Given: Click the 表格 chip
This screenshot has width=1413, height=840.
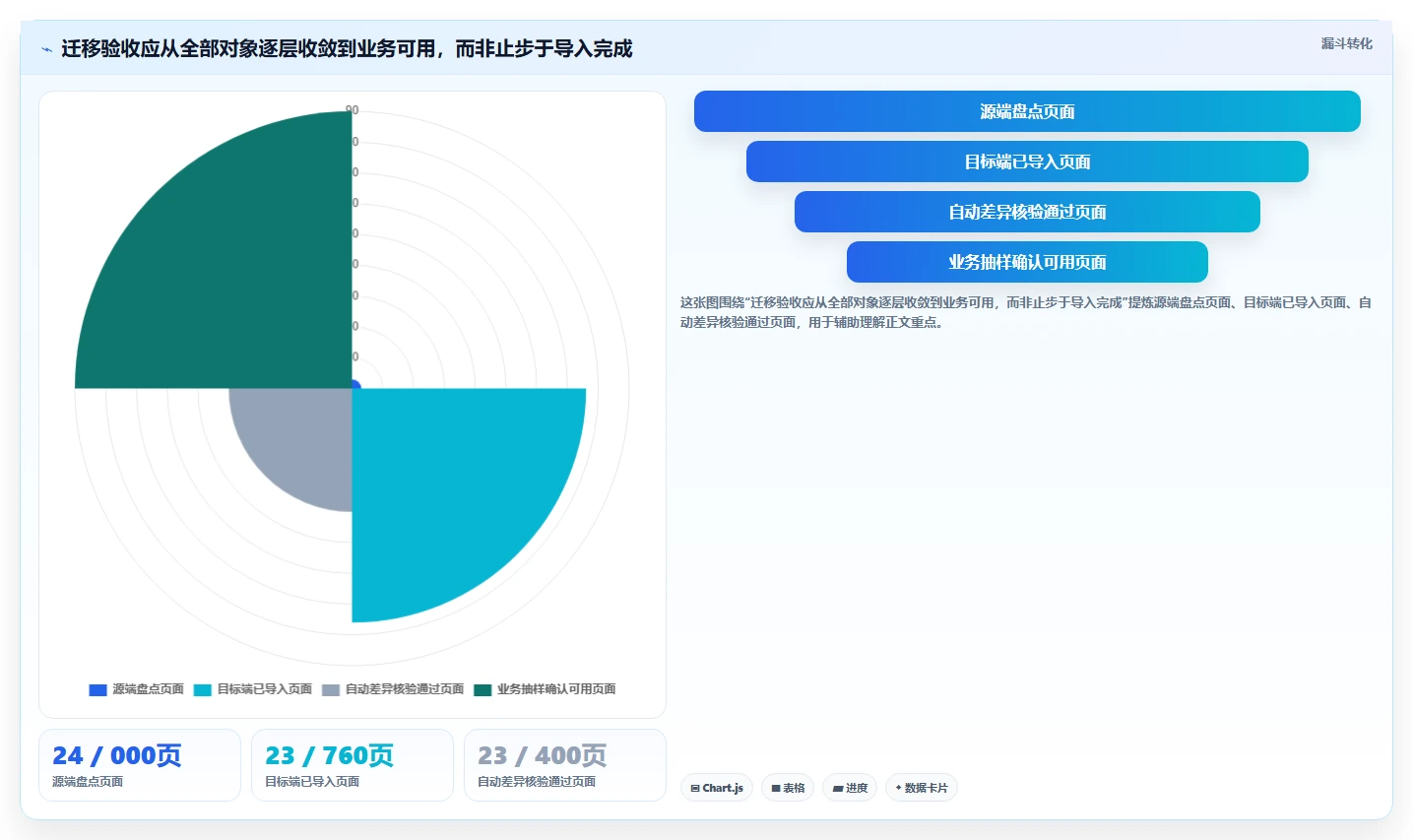Looking at the screenshot, I should pyautogui.click(x=788, y=788).
